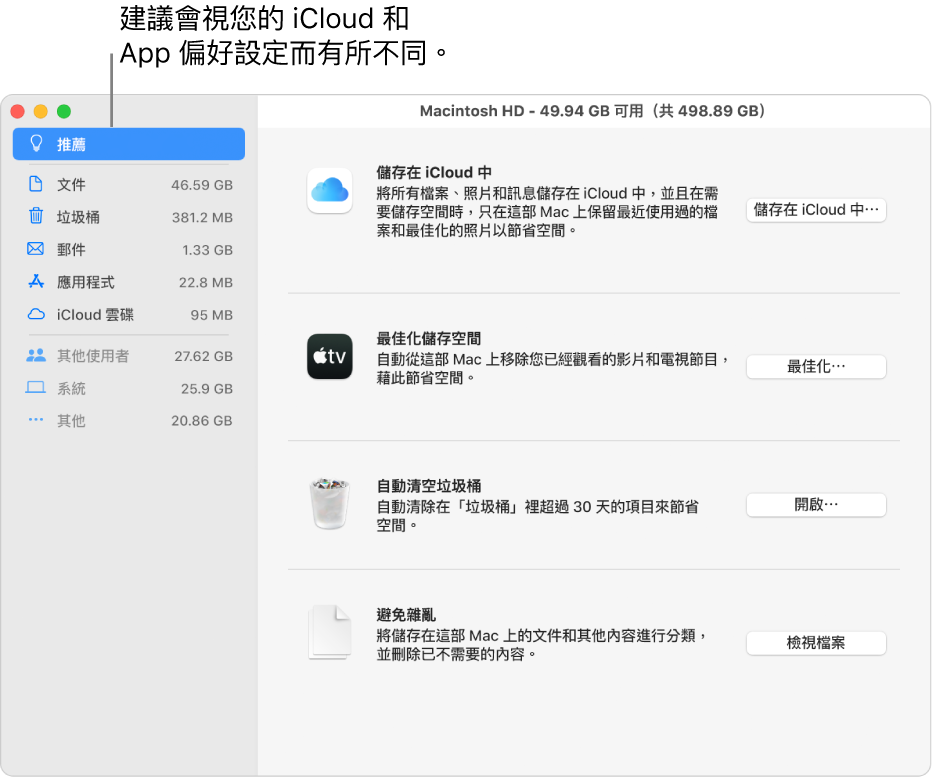Click the Apple TV app icon
Screen dimensions: 934x777
click(329, 356)
